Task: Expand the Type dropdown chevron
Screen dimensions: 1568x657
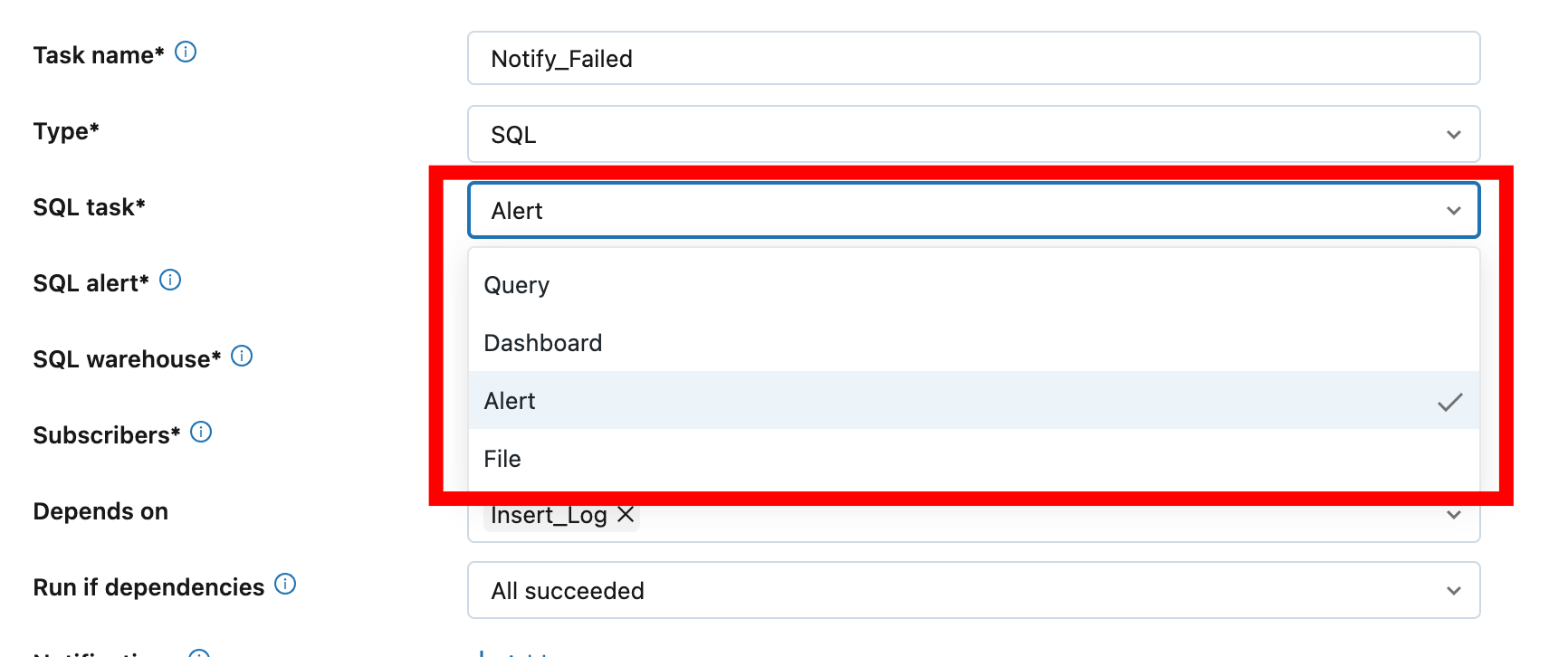Action: coord(1453,135)
